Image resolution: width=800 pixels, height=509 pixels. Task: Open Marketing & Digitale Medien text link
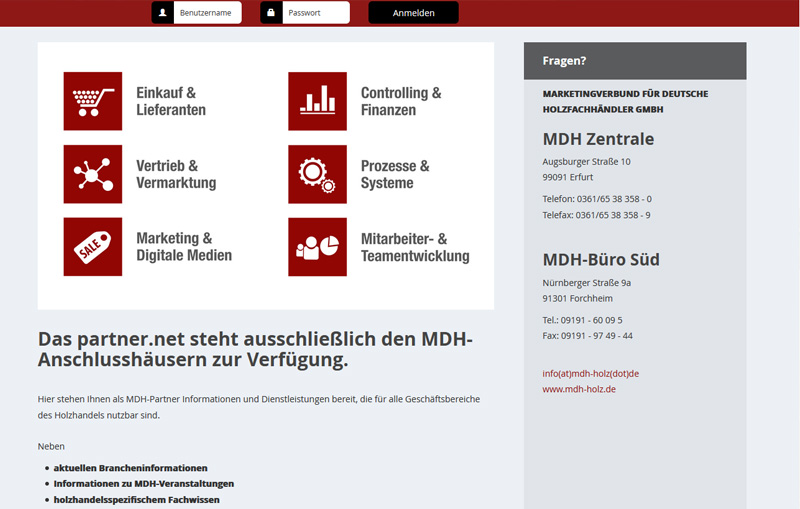click(184, 247)
